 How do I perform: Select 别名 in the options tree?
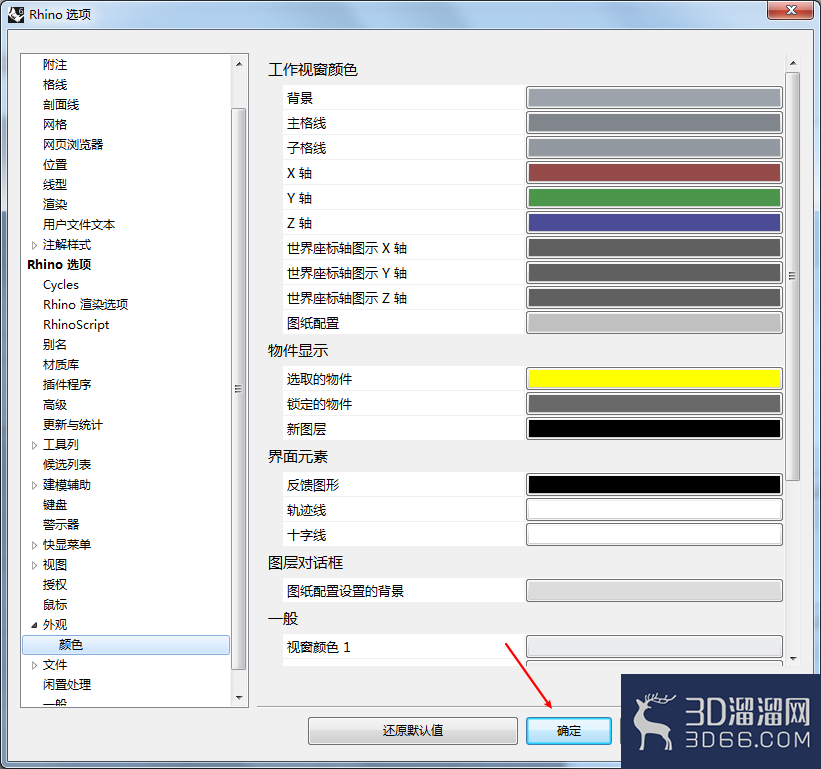click(x=55, y=344)
